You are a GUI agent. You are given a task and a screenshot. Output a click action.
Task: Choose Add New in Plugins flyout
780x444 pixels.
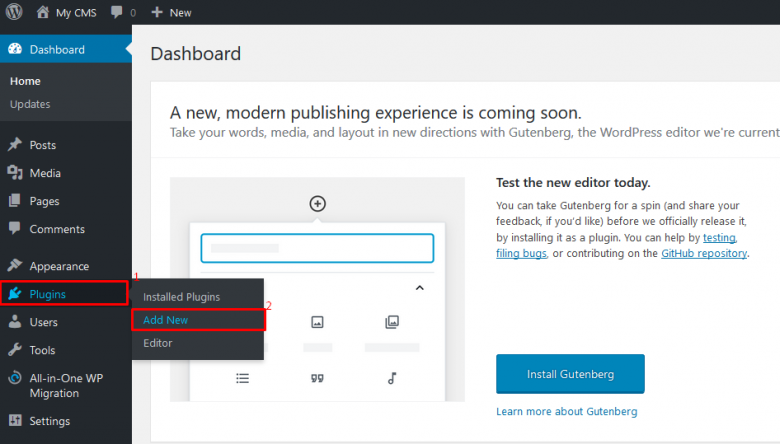pyautogui.click(x=166, y=320)
